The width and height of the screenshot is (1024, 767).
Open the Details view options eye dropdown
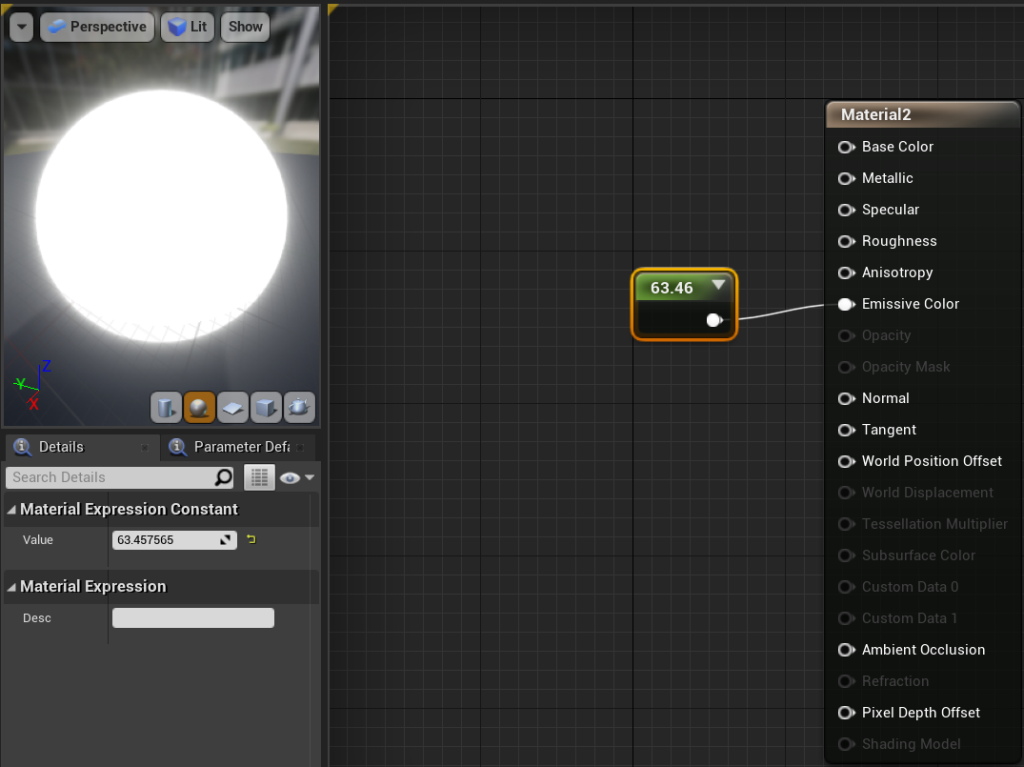pos(297,478)
